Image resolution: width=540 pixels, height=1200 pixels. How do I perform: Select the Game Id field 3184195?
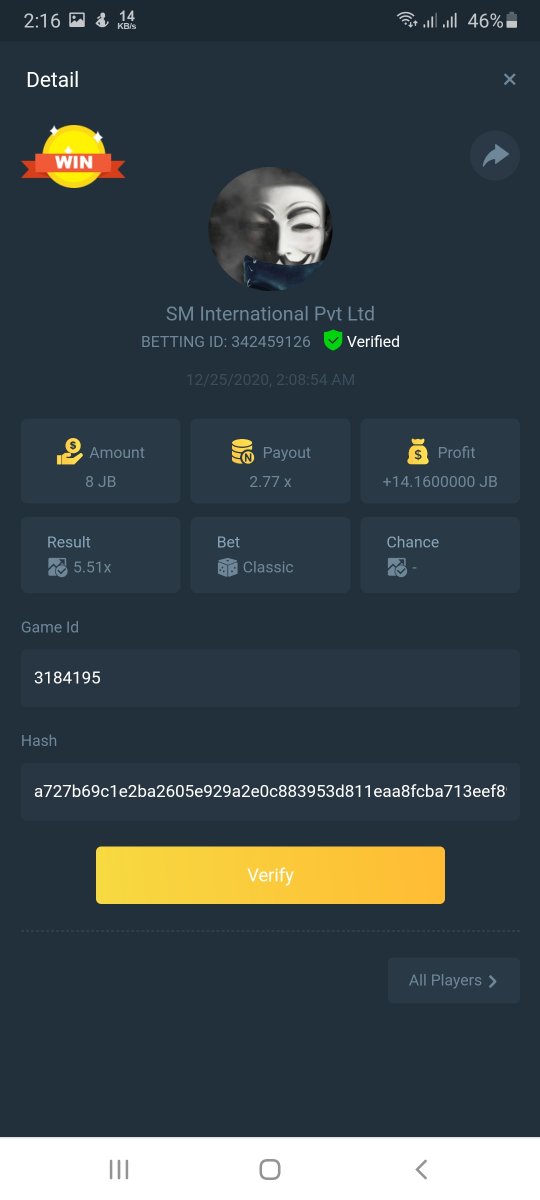coord(270,678)
